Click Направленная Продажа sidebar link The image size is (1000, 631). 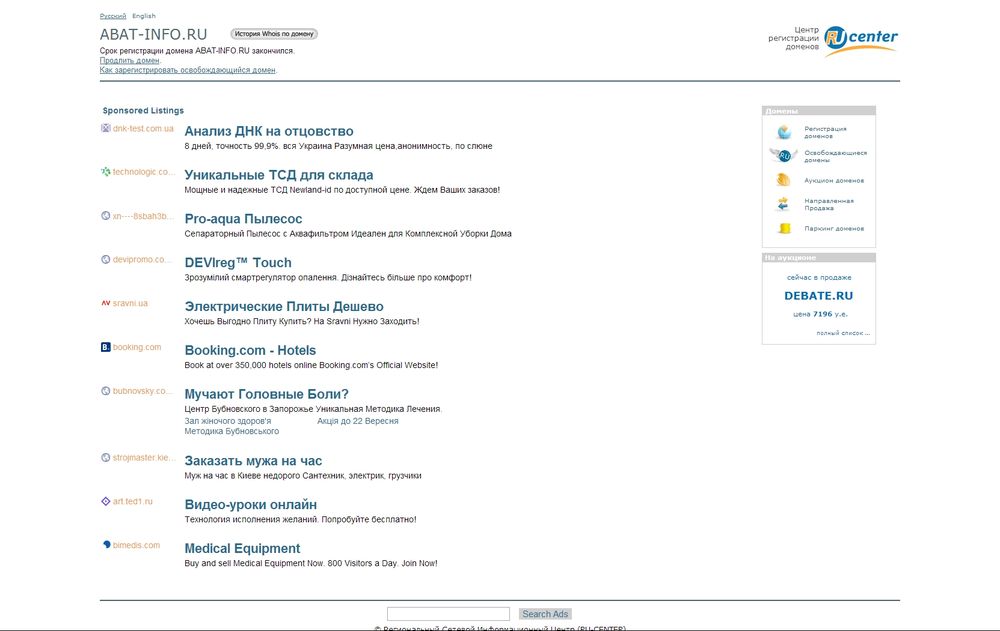click(828, 204)
